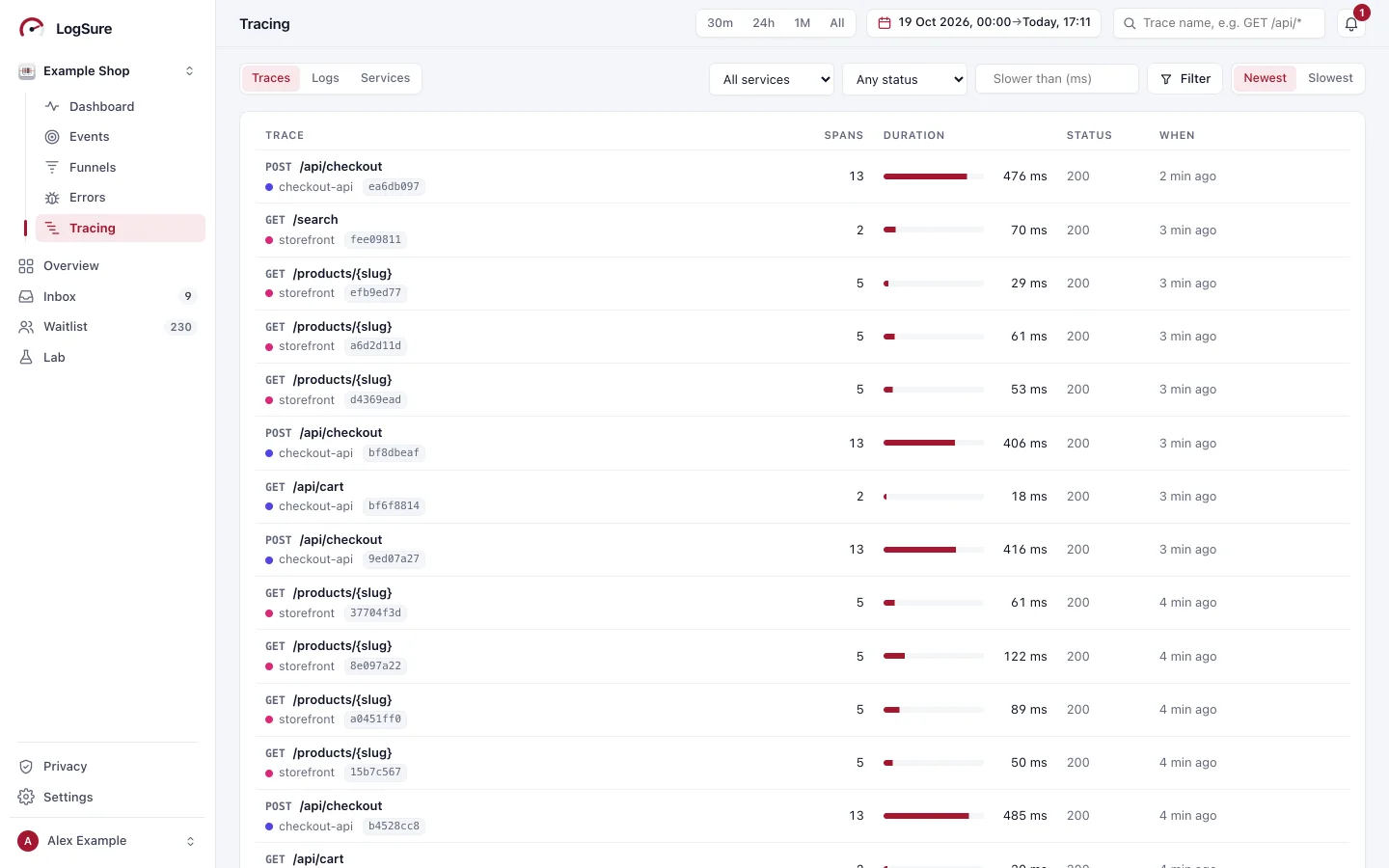The image size is (1389, 868).
Task: Click duration bar of 476 ms trace
Action: point(934,176)
